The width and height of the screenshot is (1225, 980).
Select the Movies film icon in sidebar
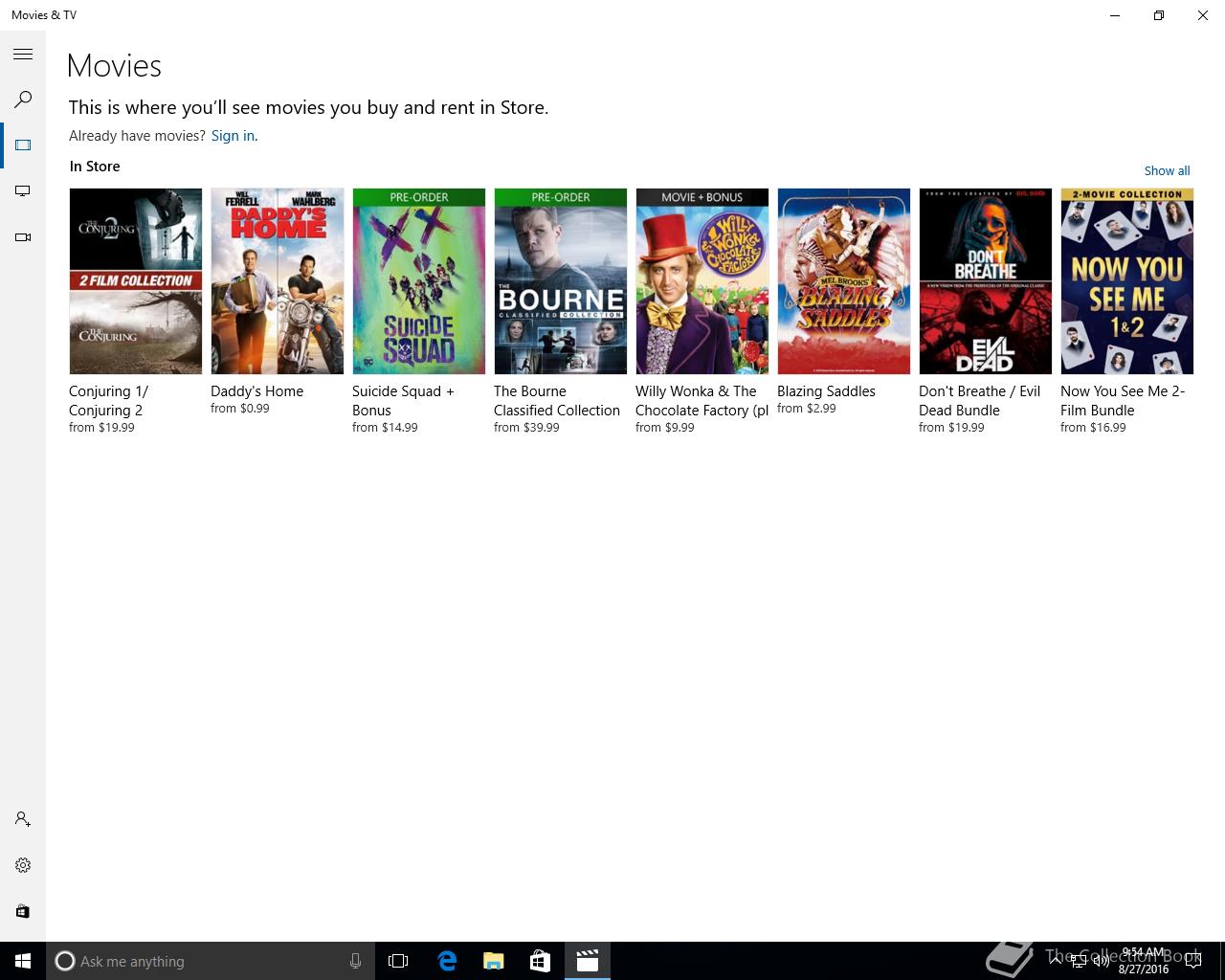pyautogui.click(x=23, y=145)
